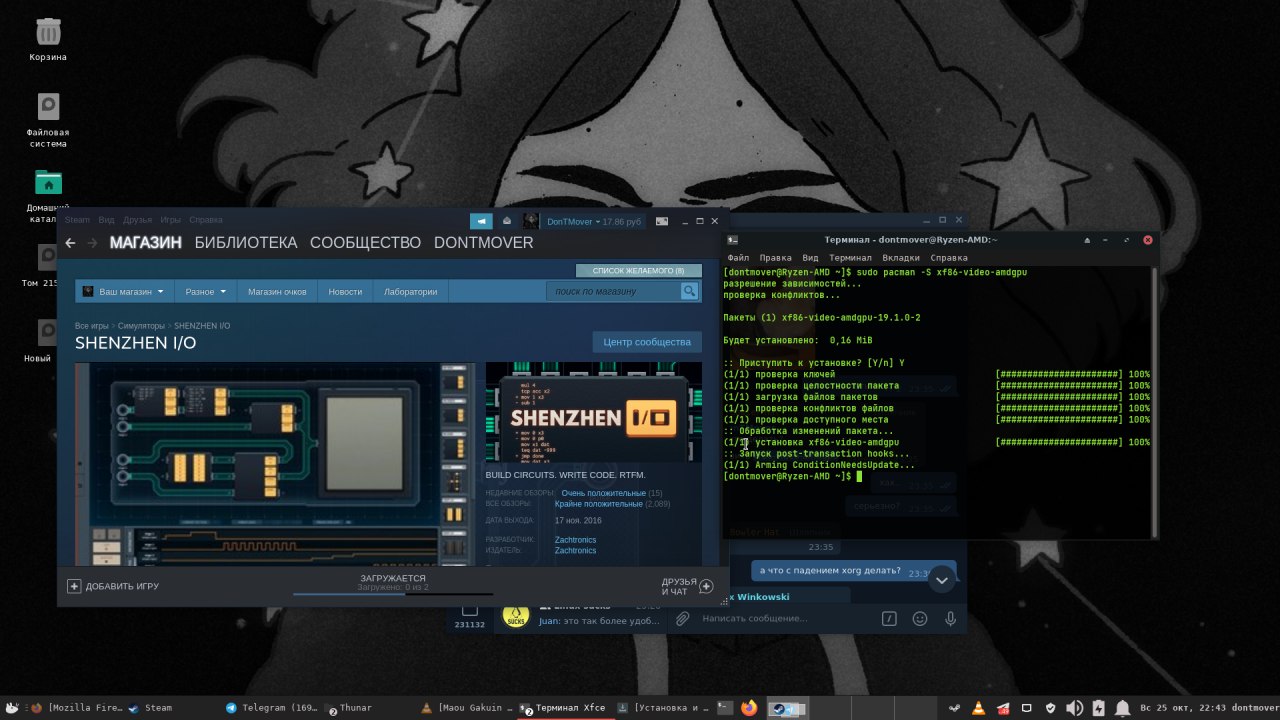Jump to bottom of Telegram chat
Viewport: 1280px width, 720px height.
point(942,579)
